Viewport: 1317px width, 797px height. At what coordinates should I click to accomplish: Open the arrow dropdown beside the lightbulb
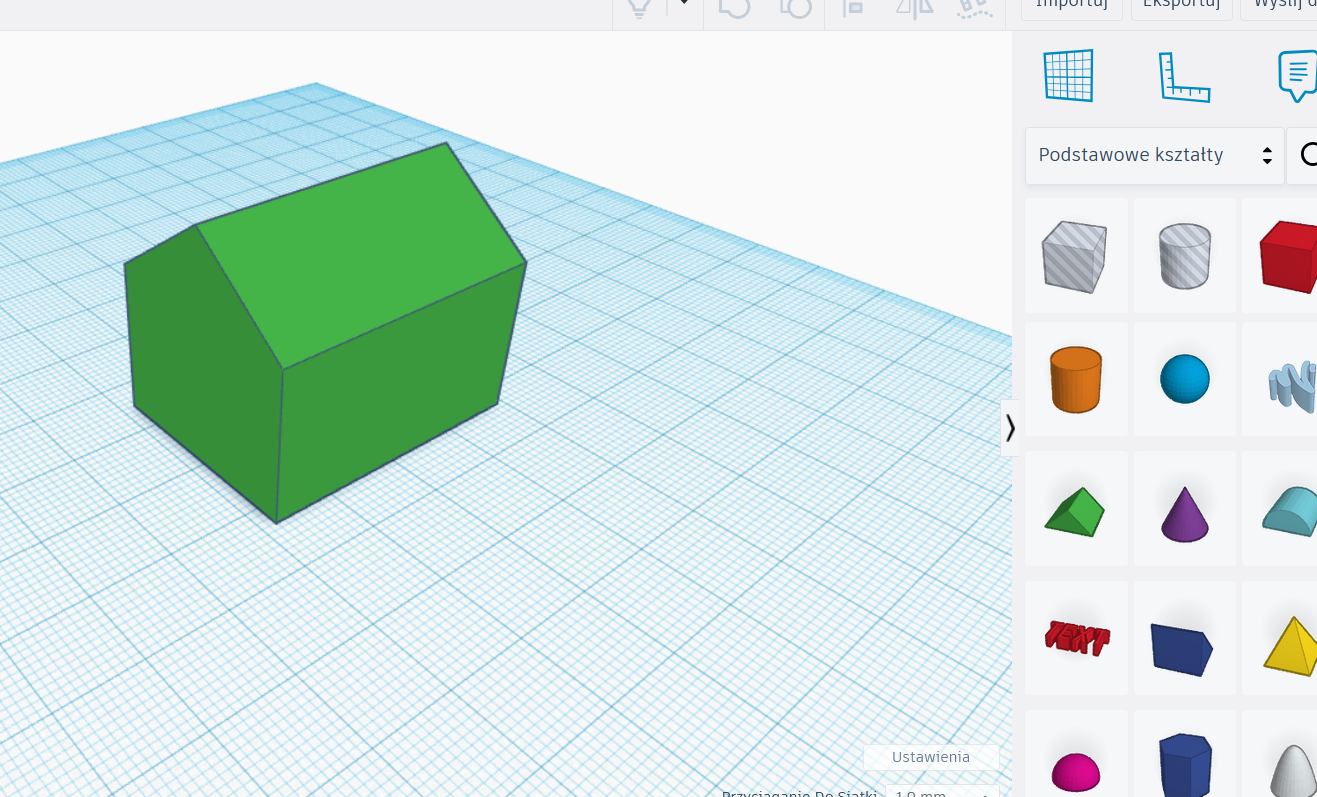pos(684,4)
